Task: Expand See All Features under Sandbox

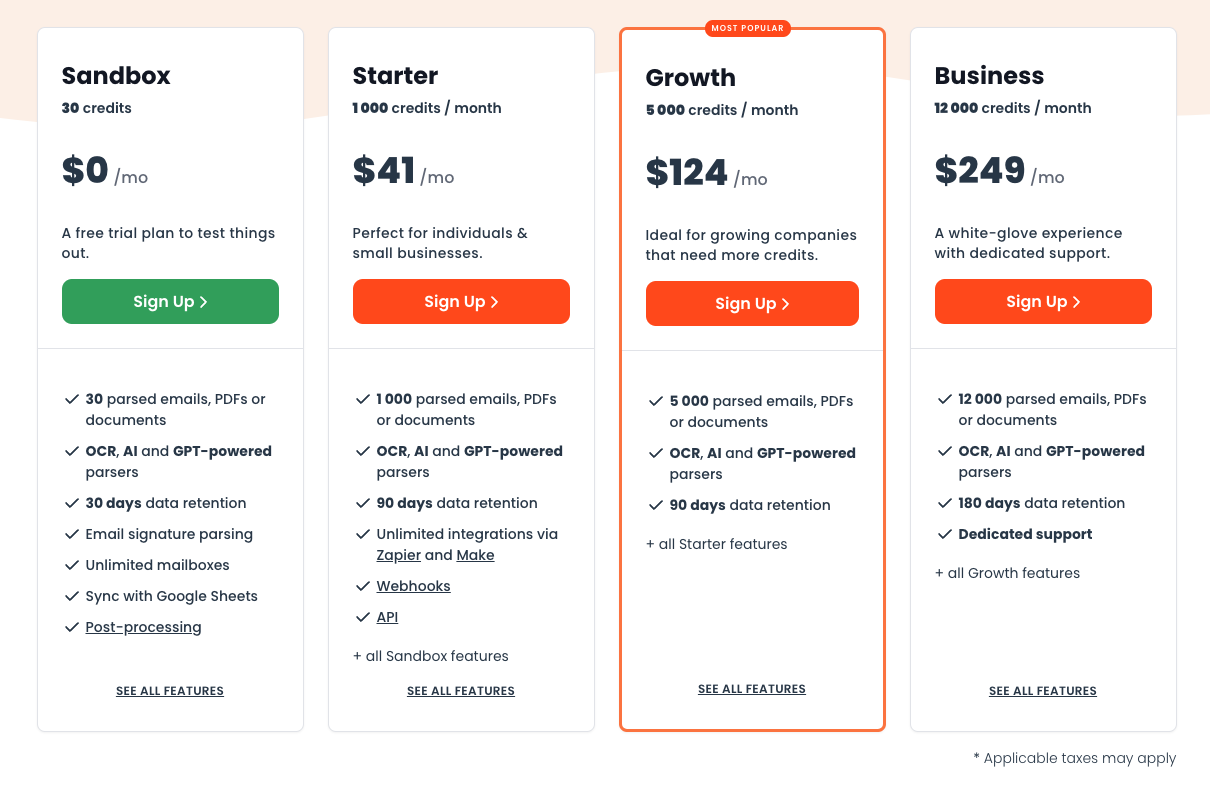Action: click(170, 691)
